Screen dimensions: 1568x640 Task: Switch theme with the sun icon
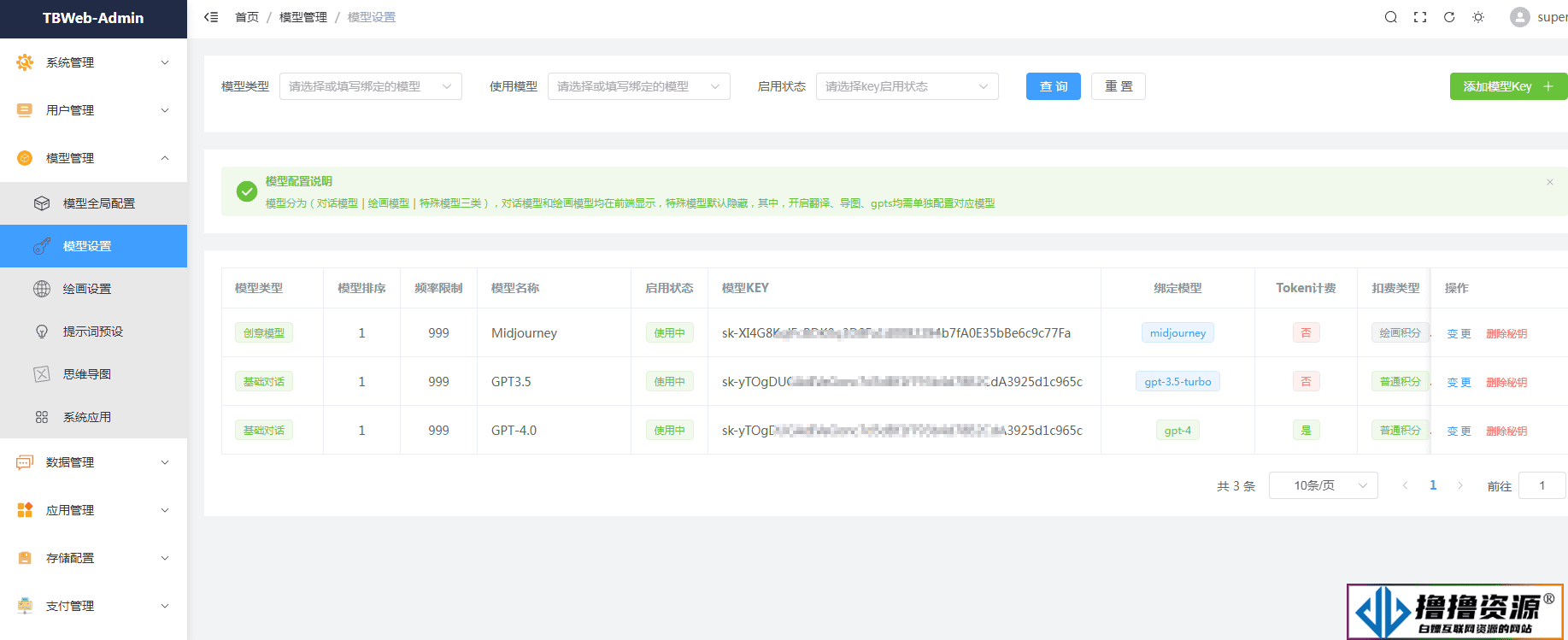click(x=1478, y=17)
